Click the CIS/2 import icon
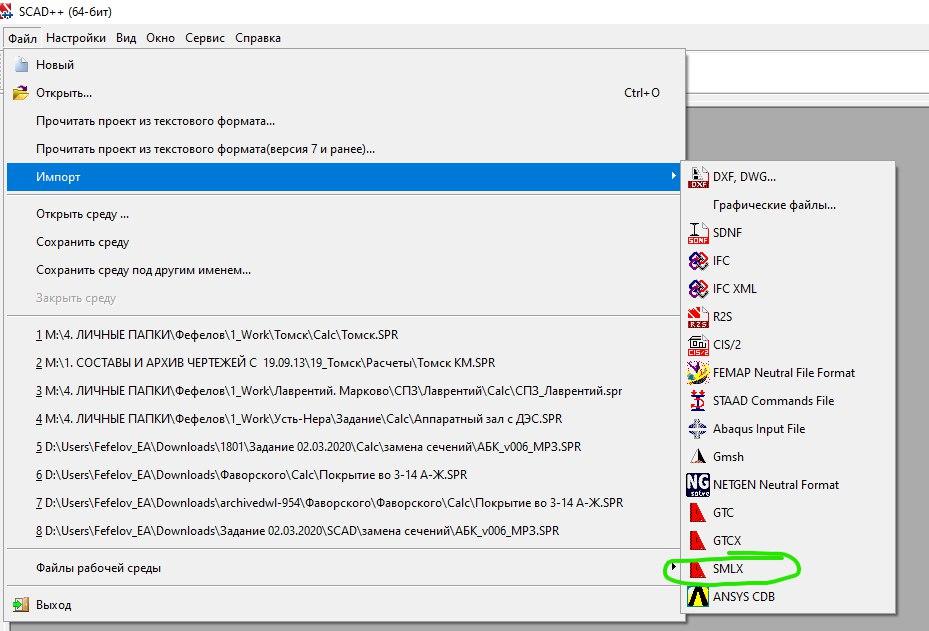929x631 pixels. pyautogui.click(x=698, y=345)
